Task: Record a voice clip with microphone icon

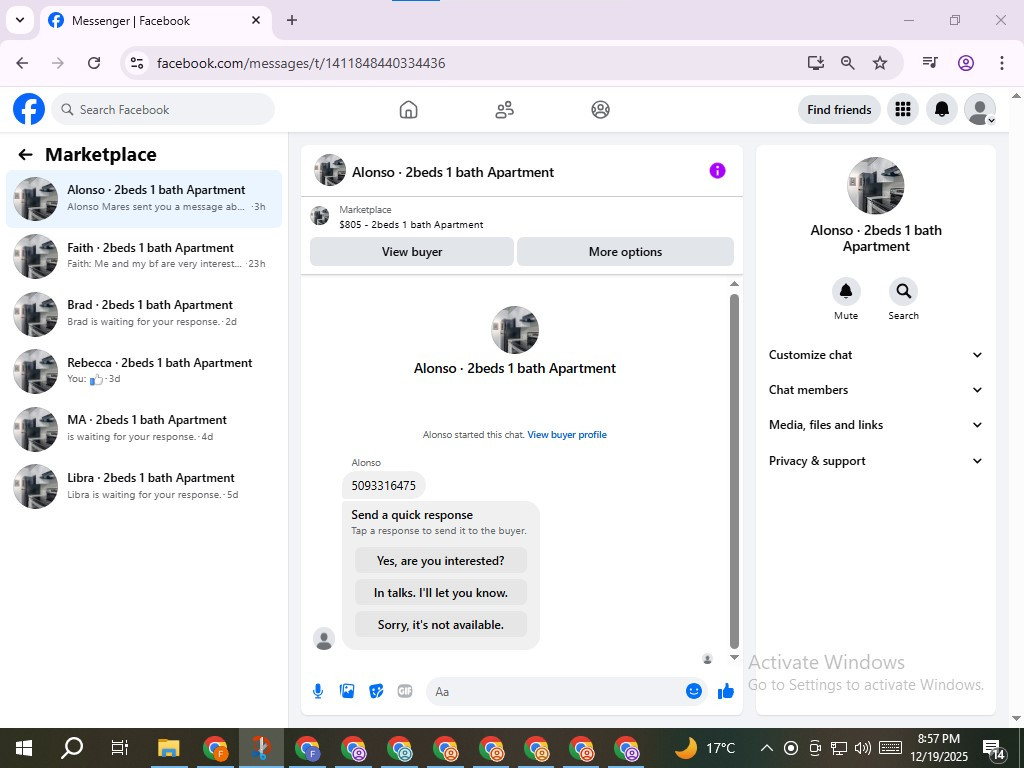Action: tap(318, 691)
